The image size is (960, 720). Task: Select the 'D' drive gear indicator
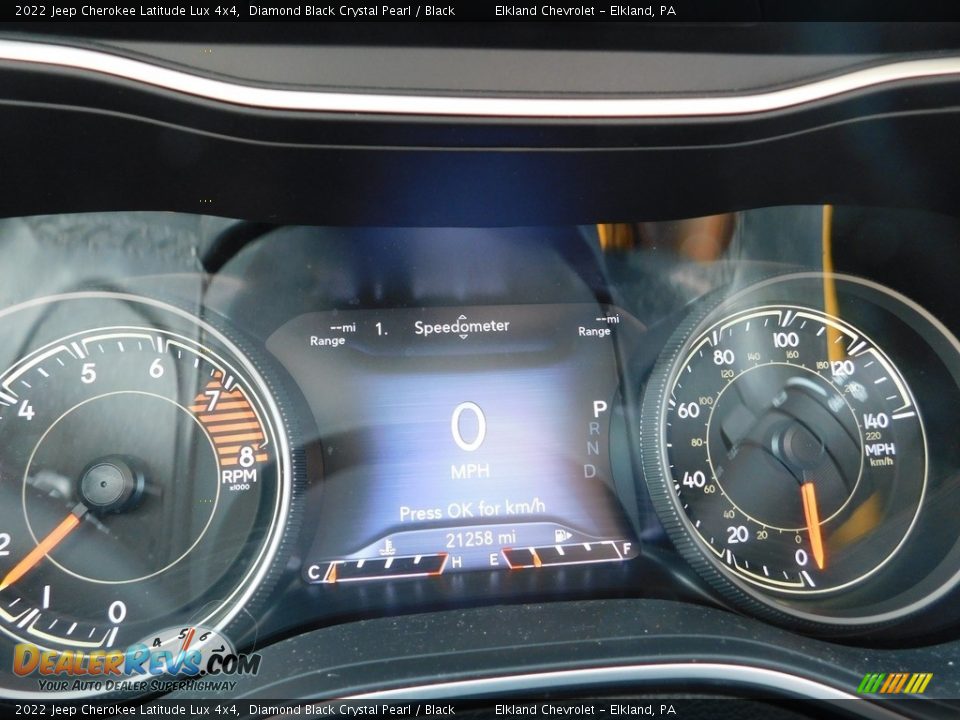tap(589, 471)
